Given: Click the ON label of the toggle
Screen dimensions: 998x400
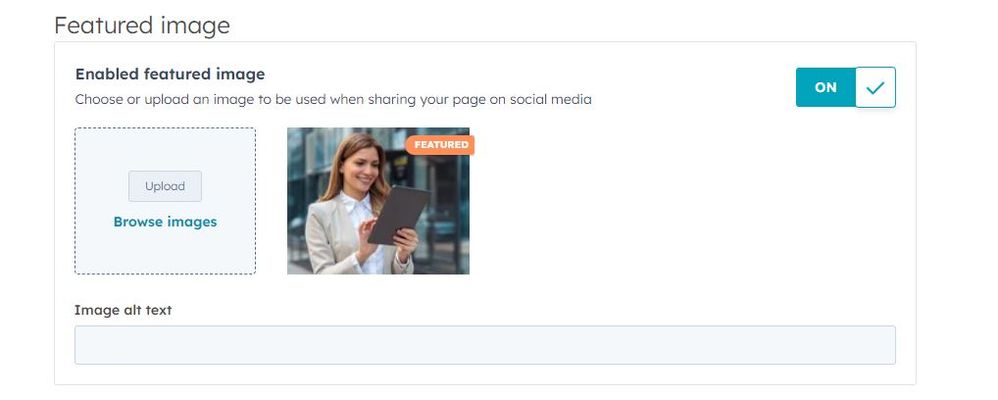Looking at the screenshot, I should [x=825, y=88].
